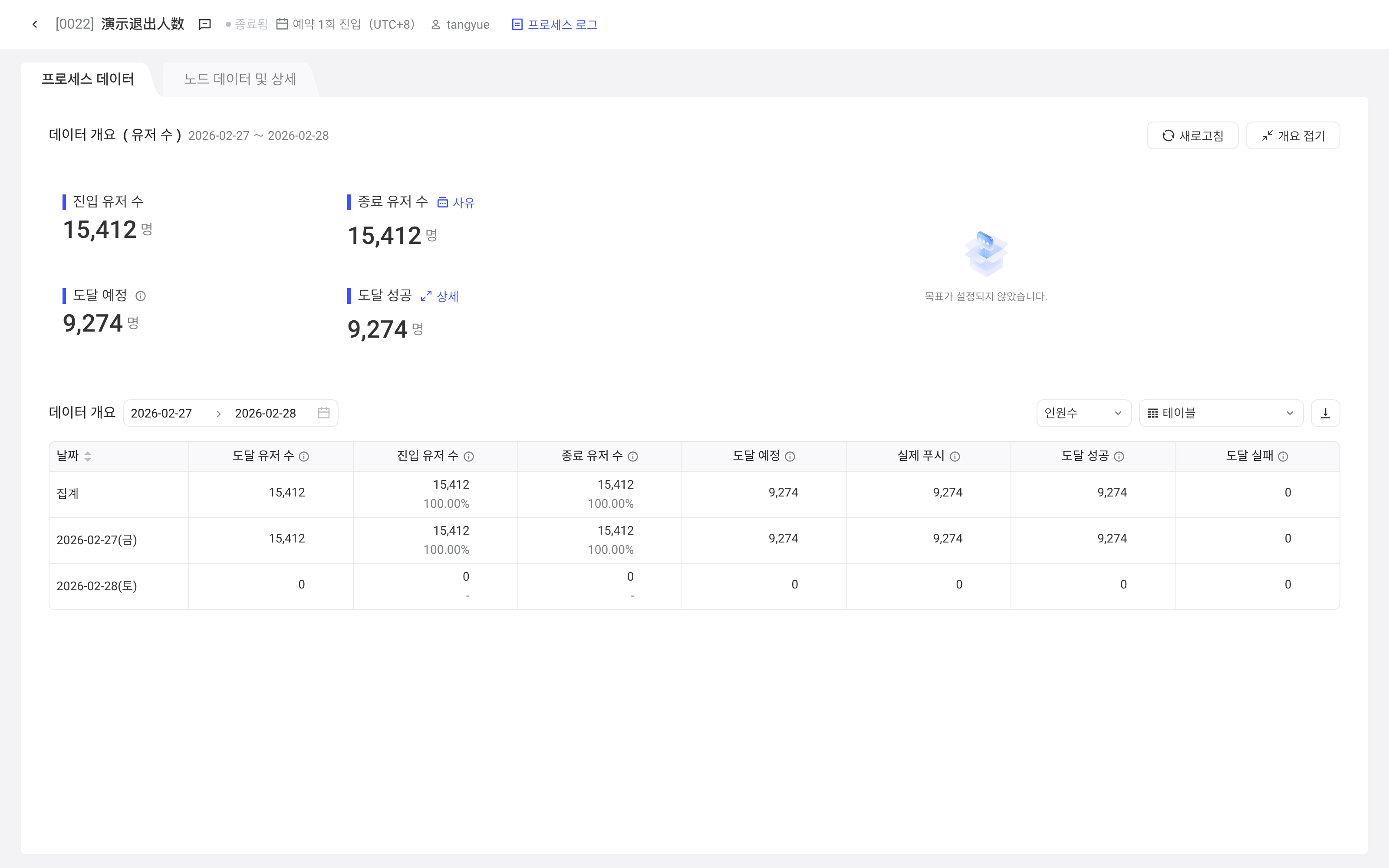Click info icon beside 도달 유저 수 header
1389x868 pixels.
click(304, 457)
